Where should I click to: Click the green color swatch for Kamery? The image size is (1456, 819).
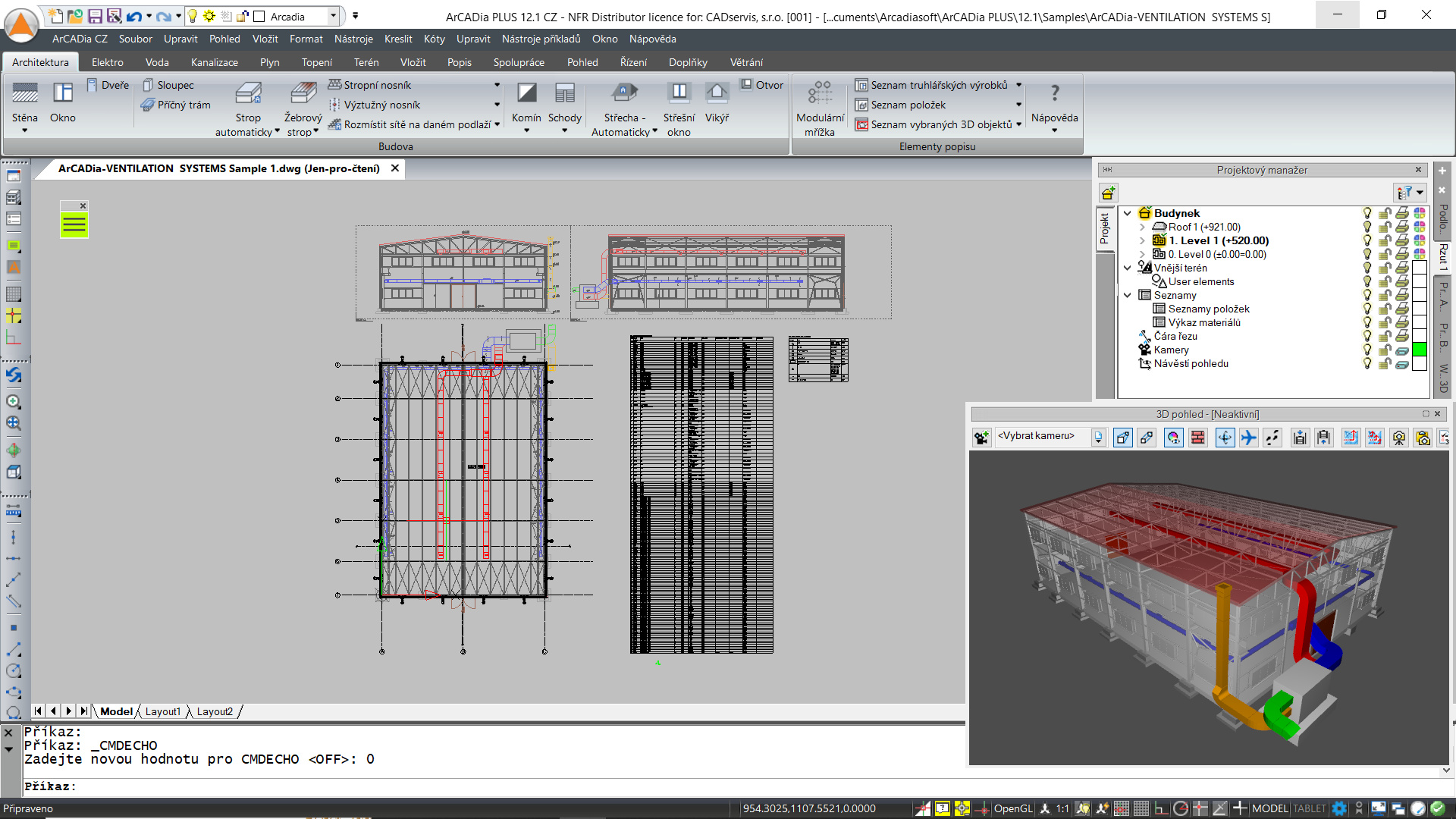click(x=1420, y=350)
